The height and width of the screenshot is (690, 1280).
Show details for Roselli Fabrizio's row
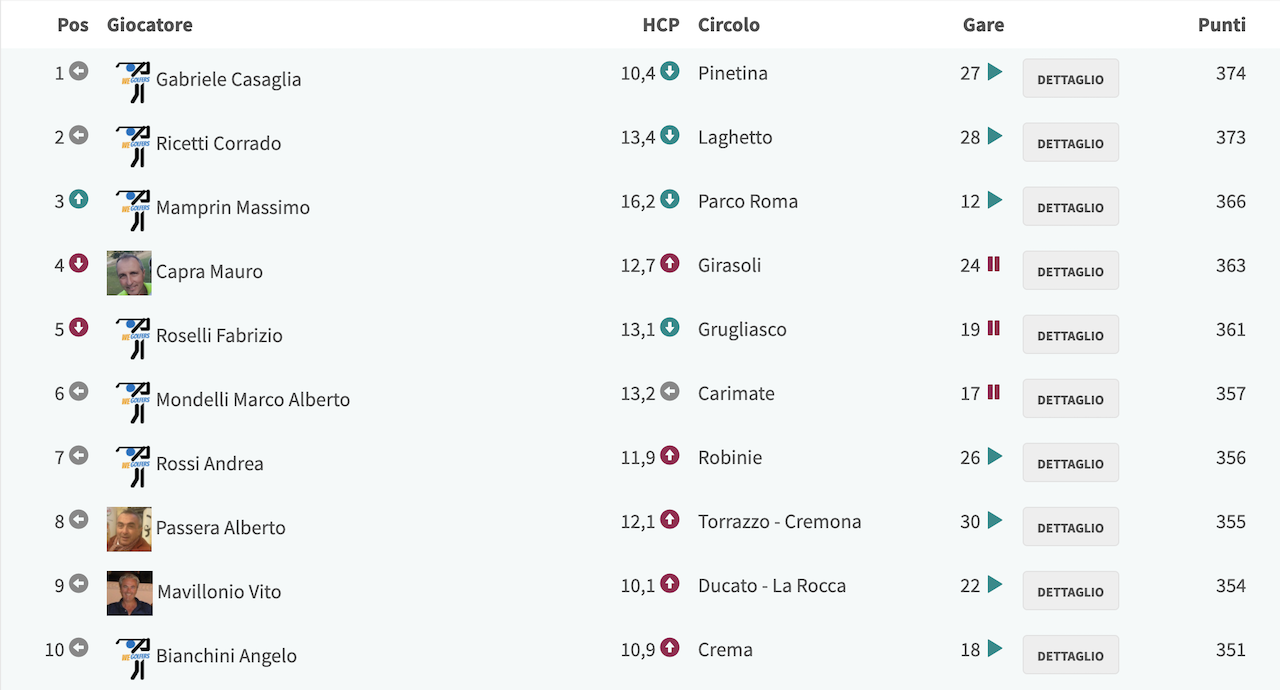[1070, 335]
